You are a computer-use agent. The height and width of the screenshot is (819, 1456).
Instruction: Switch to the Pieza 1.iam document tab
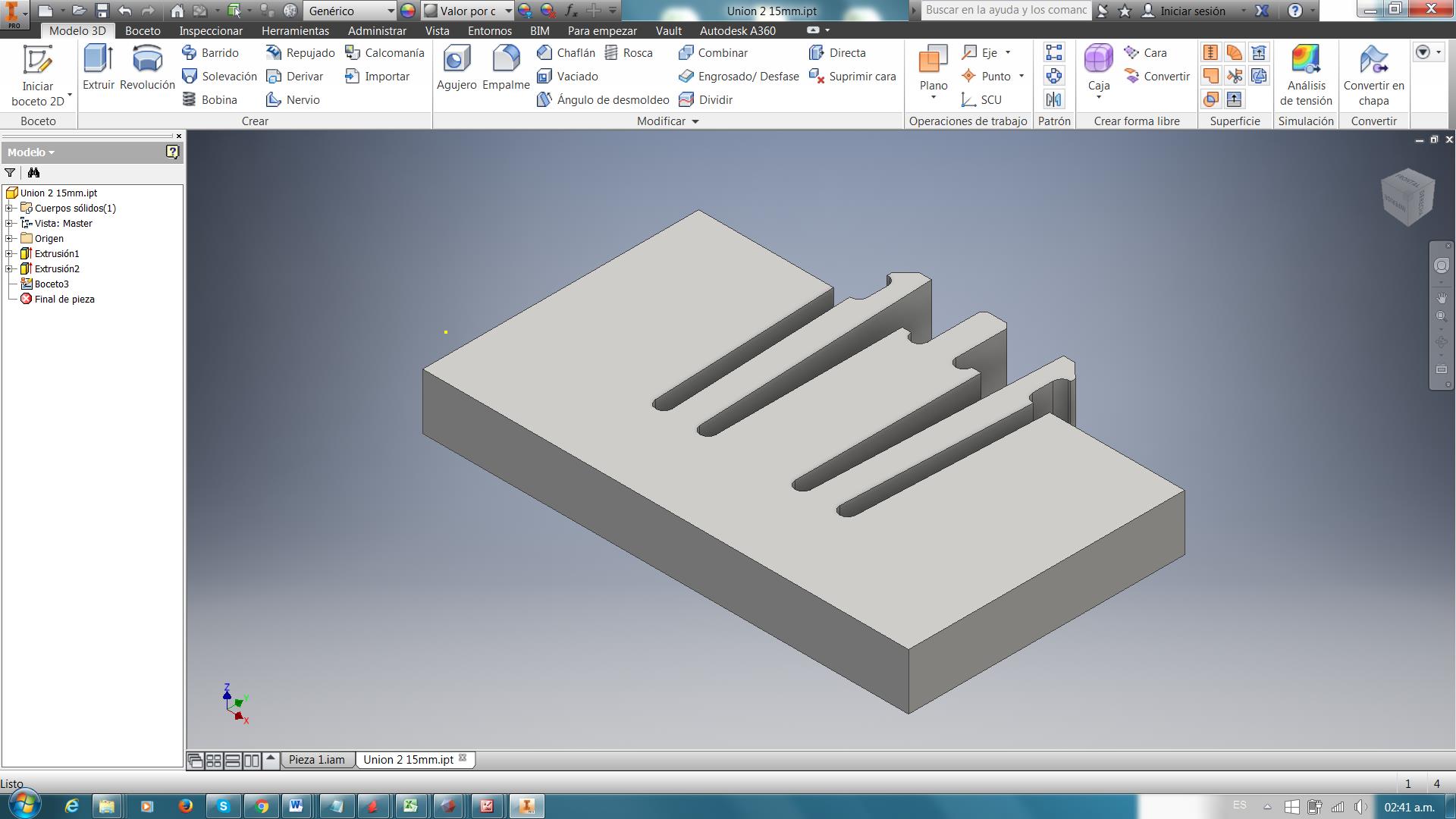pos(316,759)
